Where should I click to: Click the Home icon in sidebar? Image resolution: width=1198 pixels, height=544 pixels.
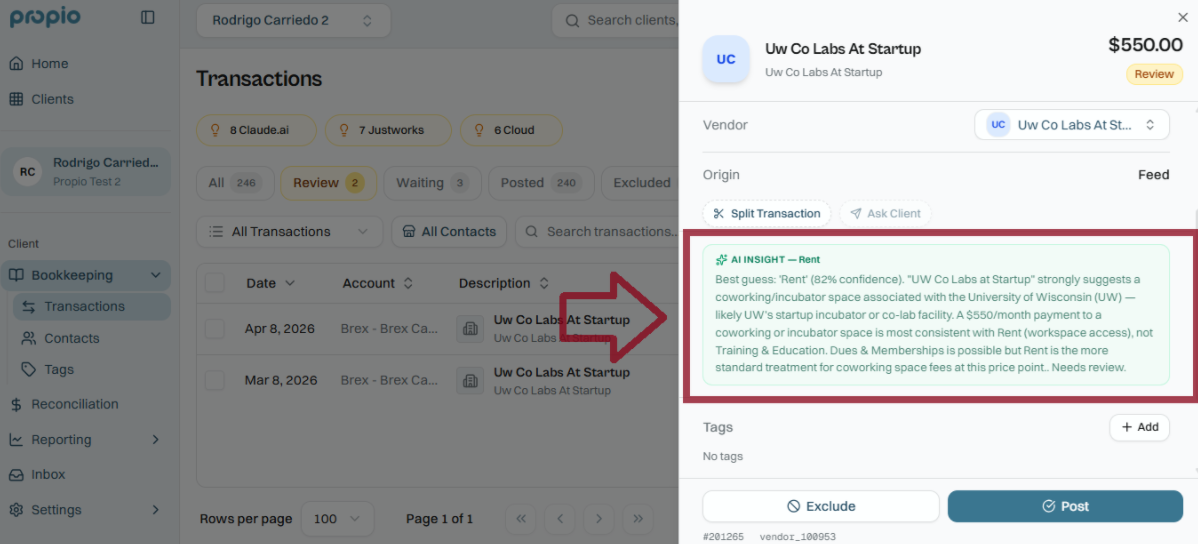[16, 63]
